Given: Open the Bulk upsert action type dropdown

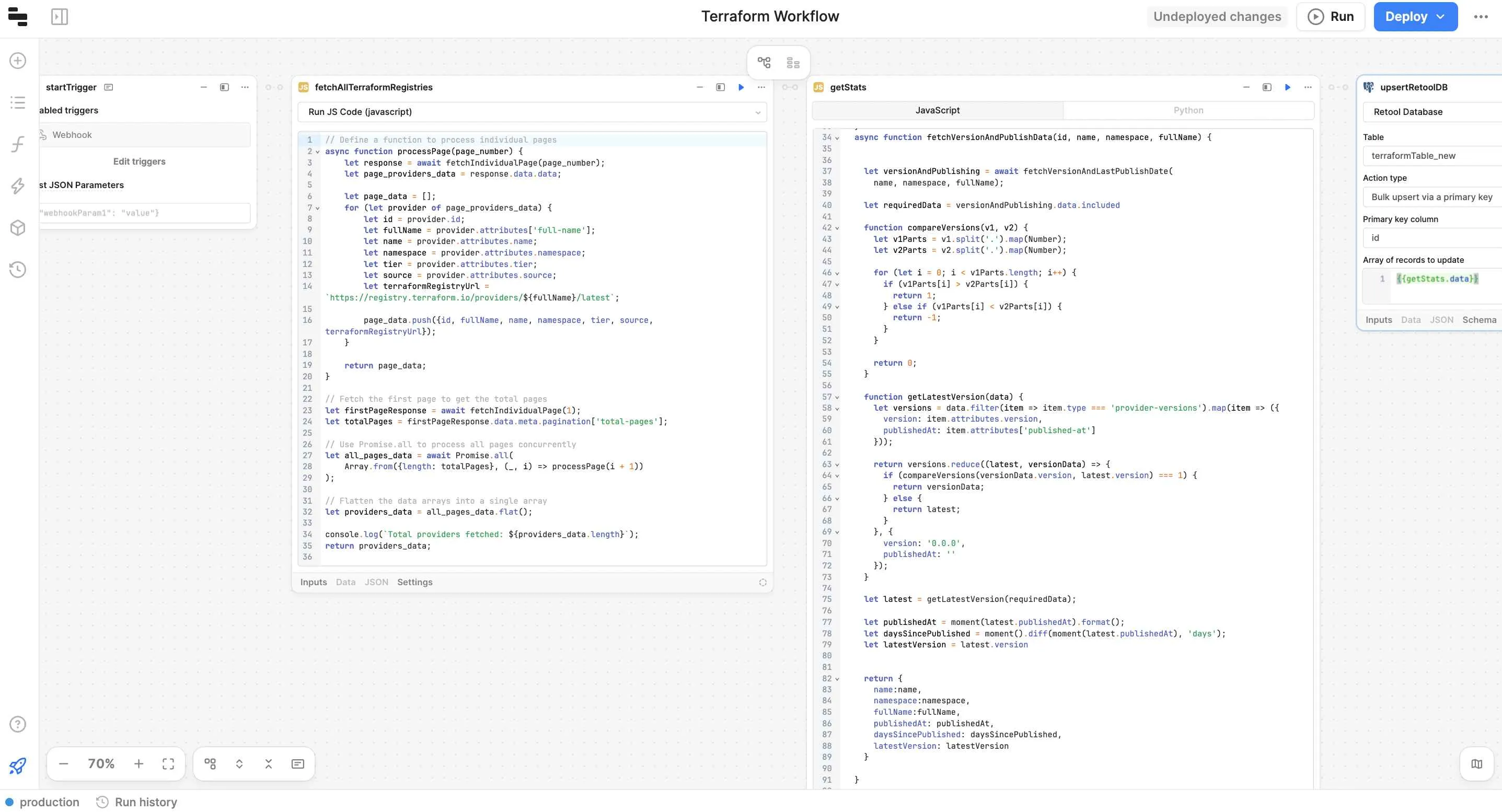Looking at the screenshot, I should point(1432,197).
